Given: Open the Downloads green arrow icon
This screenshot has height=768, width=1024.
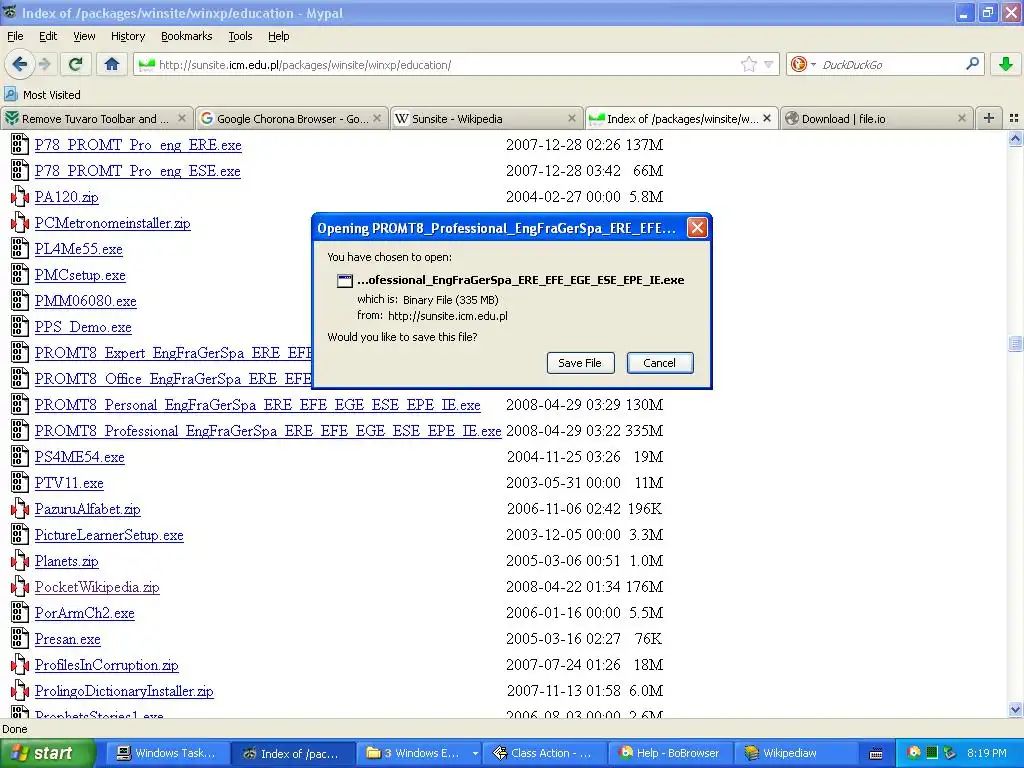Looking at the screenshot, I should pos(1006,64).
